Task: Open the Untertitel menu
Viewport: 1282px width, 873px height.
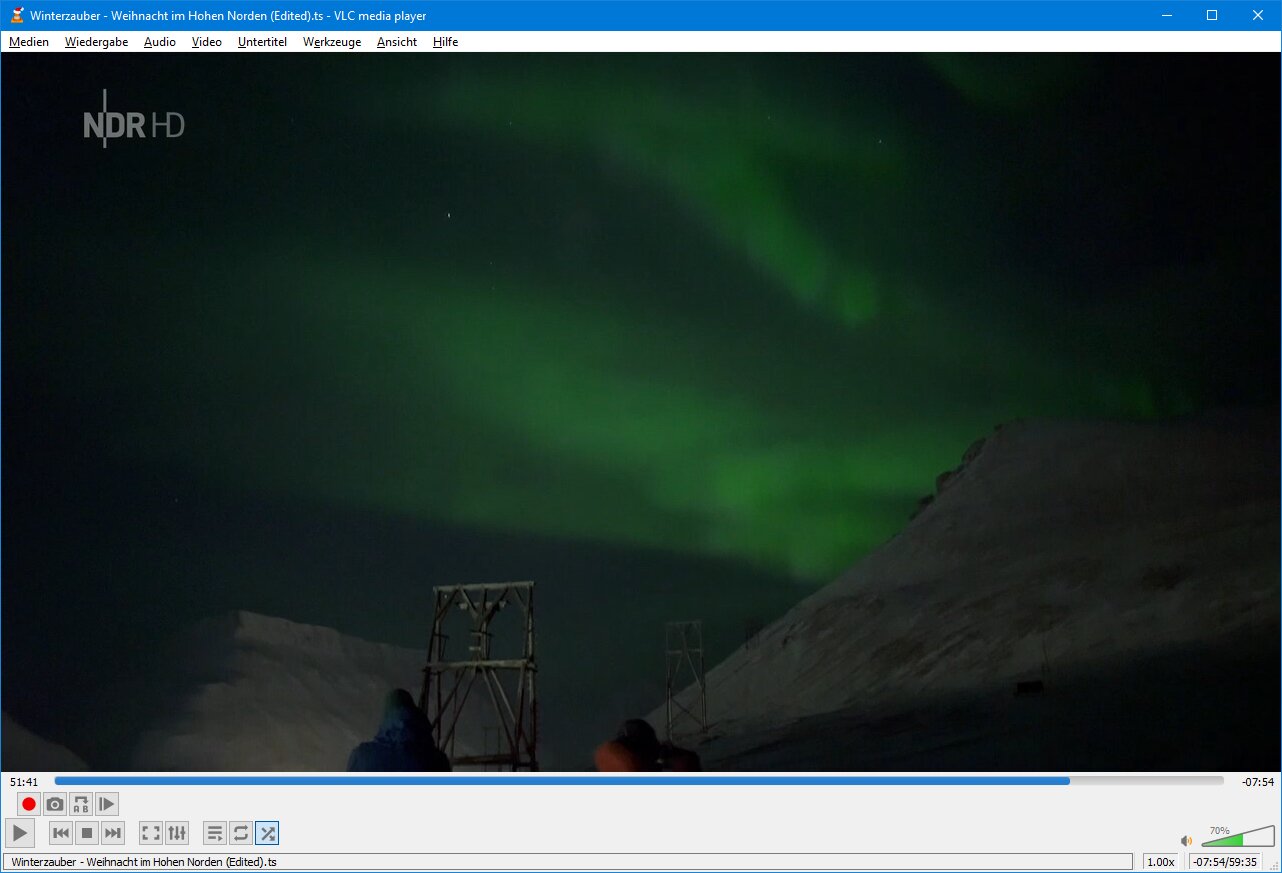Action: 262,42
